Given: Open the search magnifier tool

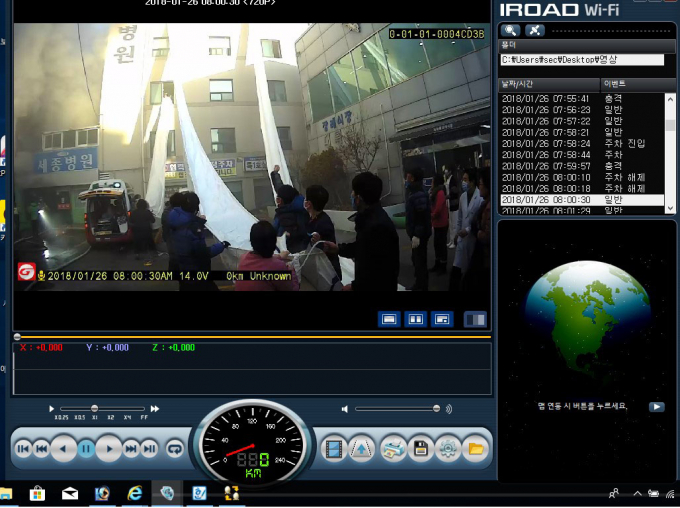Looking at the screenshot, I should click(510, 30).
